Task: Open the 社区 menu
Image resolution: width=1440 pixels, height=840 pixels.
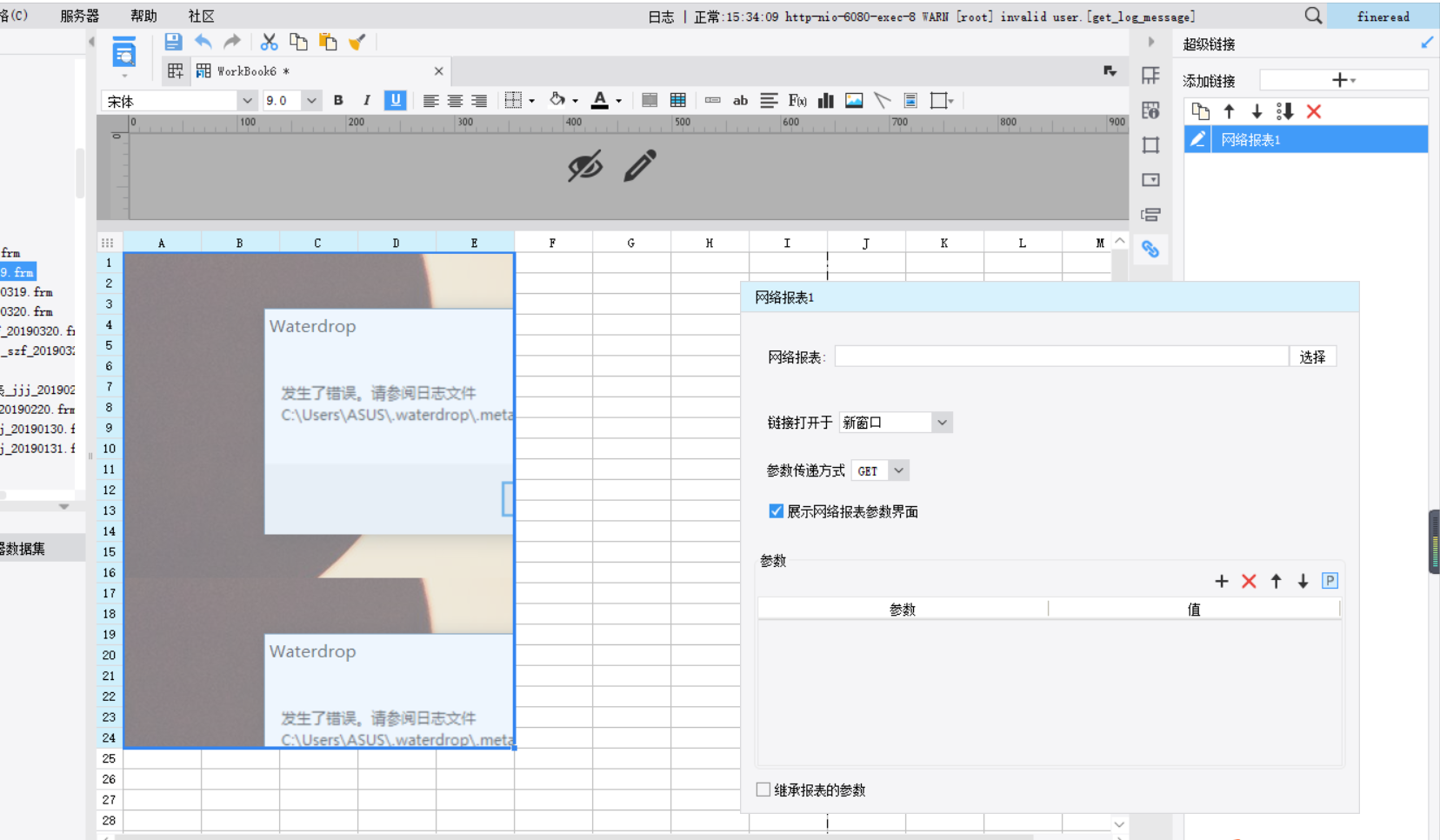Action: pyautogui.click(x=201, y=16)
